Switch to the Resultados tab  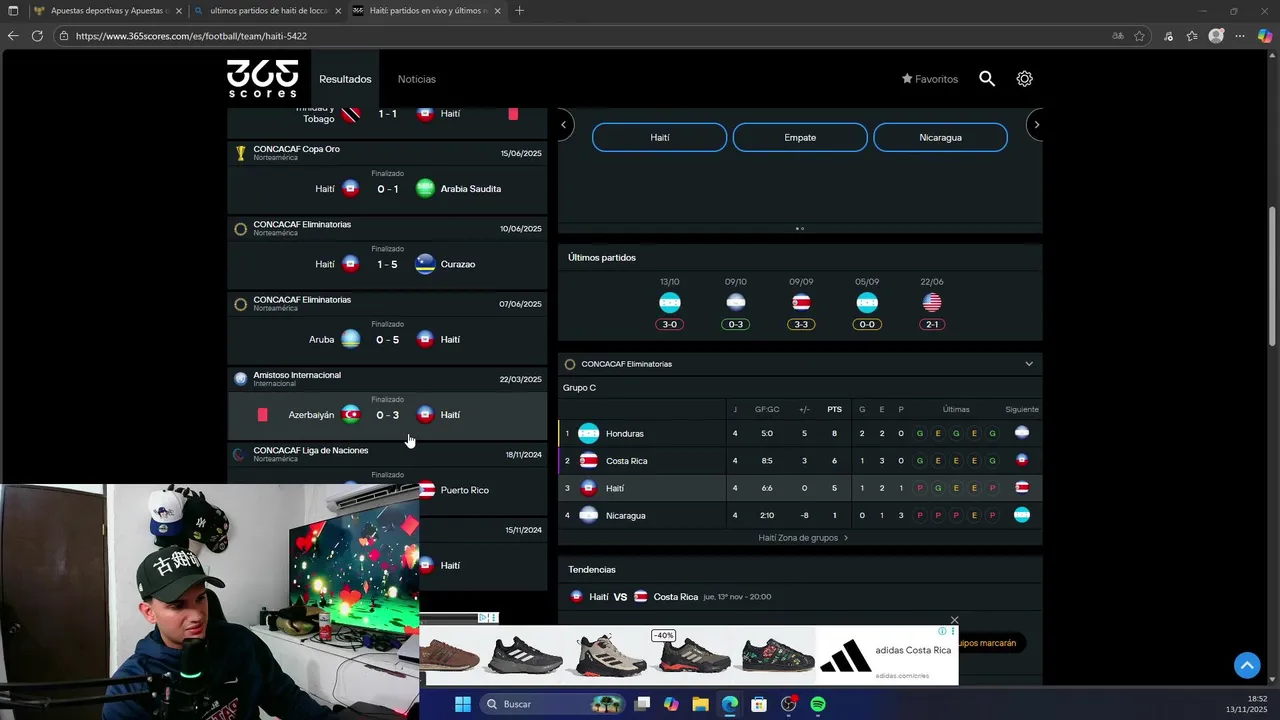(345, 79)
